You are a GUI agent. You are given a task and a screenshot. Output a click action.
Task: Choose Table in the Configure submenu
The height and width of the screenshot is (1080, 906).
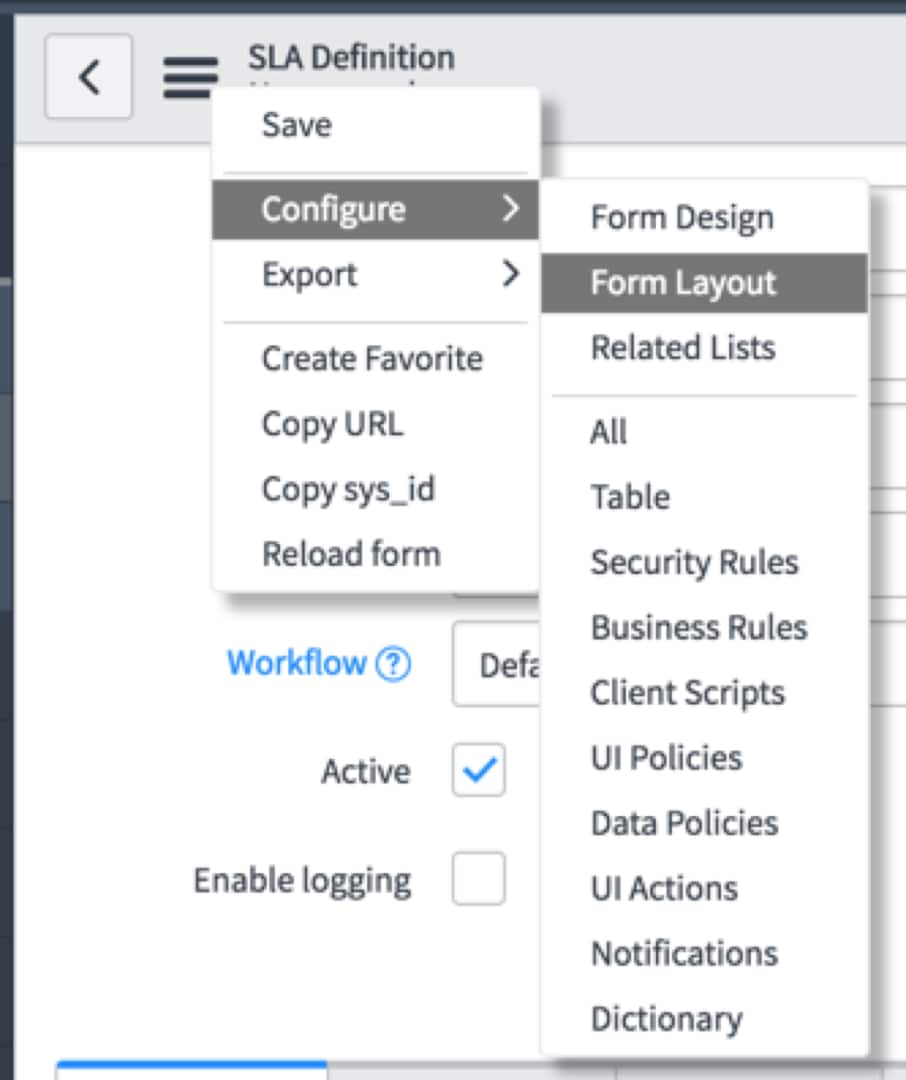pyautogui.click(x=704, y=497)
